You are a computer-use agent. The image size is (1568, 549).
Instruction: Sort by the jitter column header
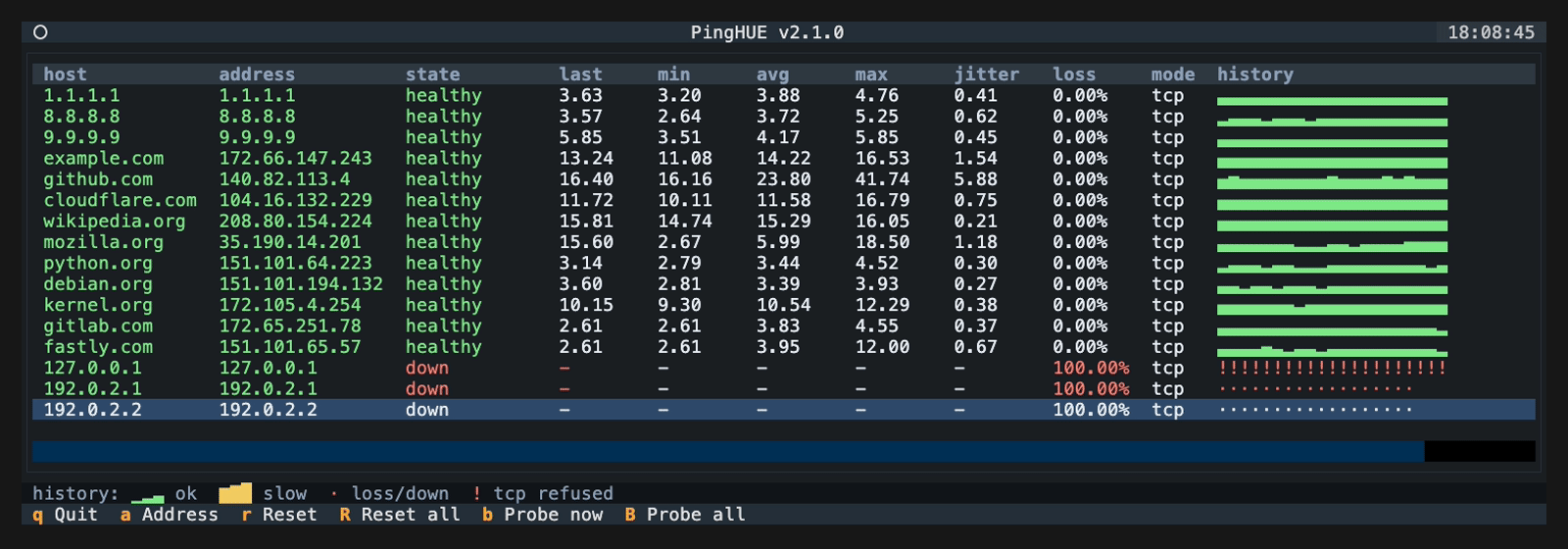tap(987, 75)
